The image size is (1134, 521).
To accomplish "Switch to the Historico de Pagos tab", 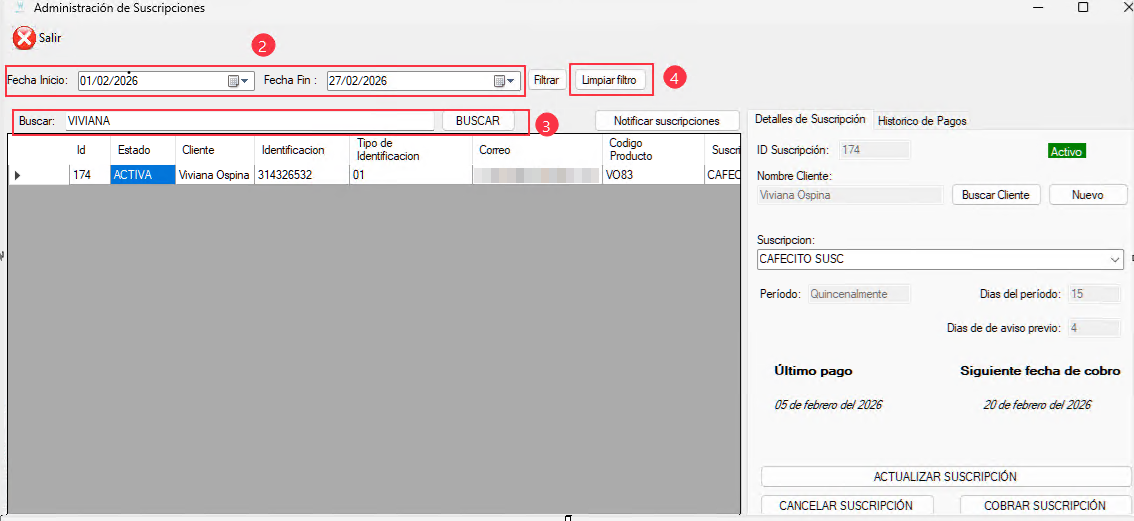I will 921,121.
